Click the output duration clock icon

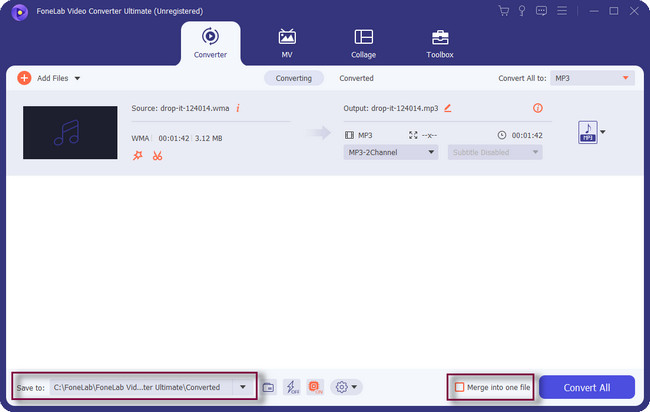(x=502, y=135)
